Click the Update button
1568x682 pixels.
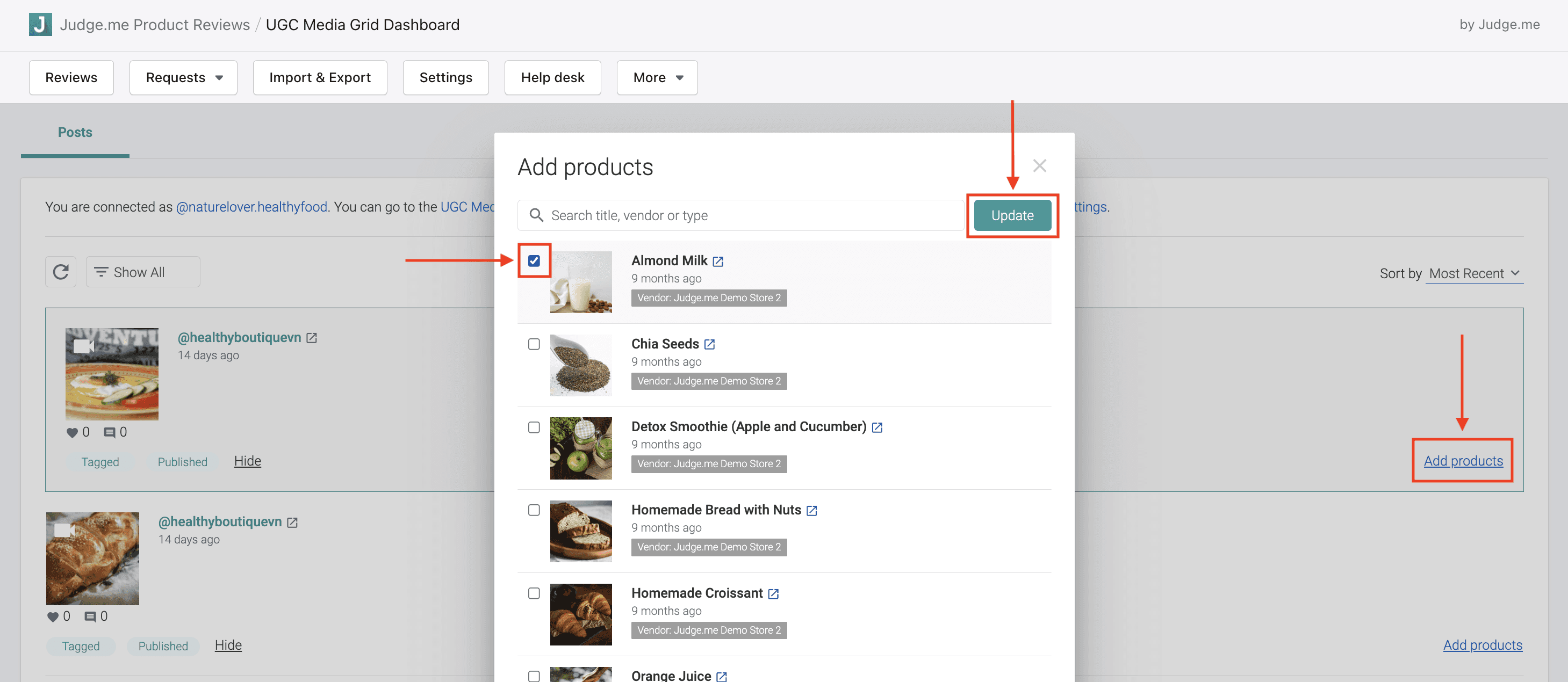click(x=1012, y=215)
